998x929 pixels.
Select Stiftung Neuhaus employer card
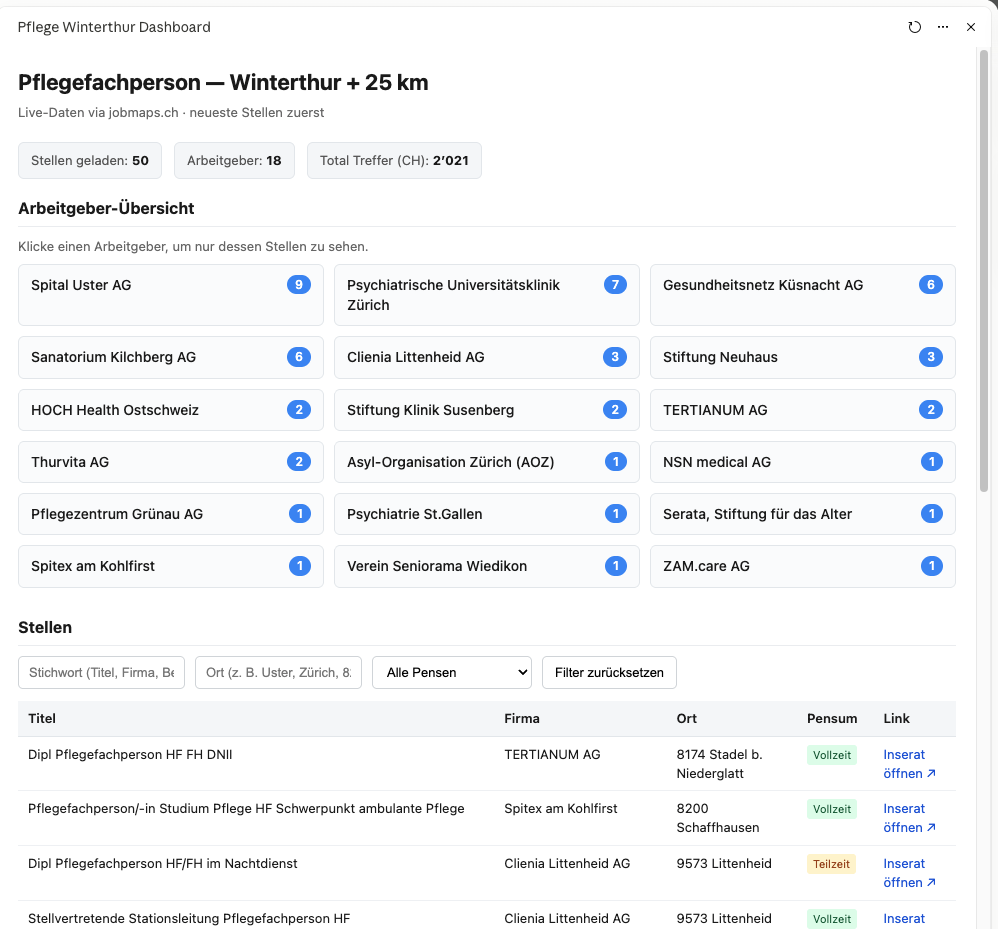click(x=803, y=358)
